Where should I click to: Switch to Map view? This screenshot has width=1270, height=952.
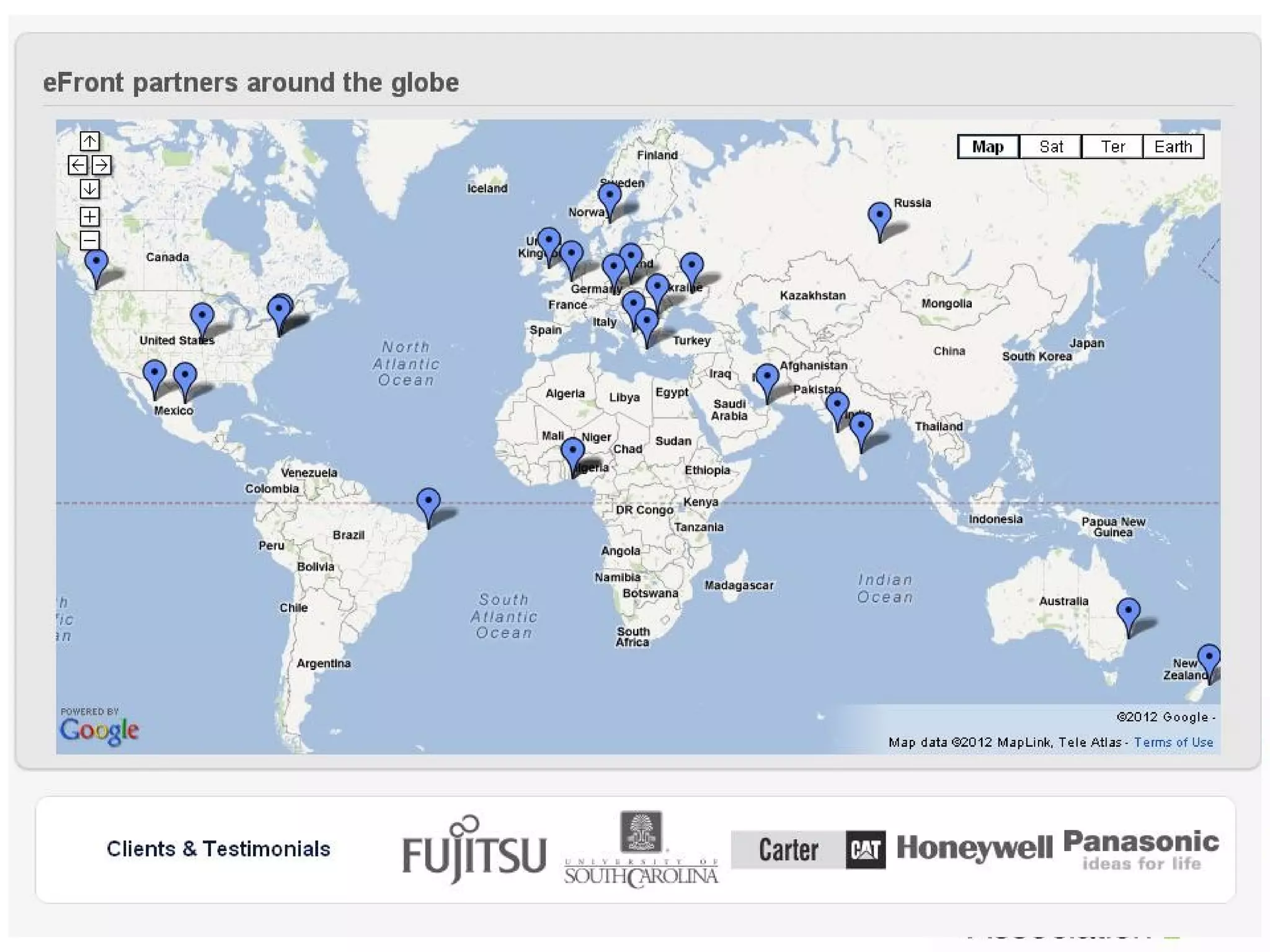[x=988, y=147]
